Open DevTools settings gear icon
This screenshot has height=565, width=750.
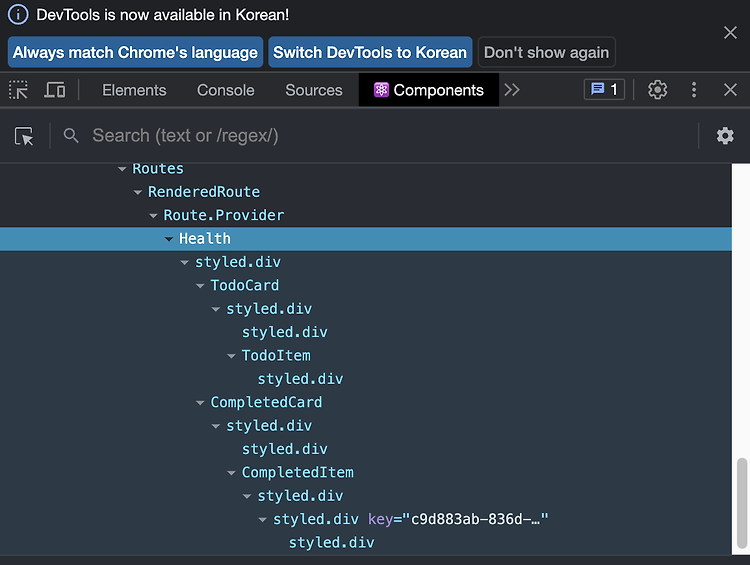click(x=657, y=90)
